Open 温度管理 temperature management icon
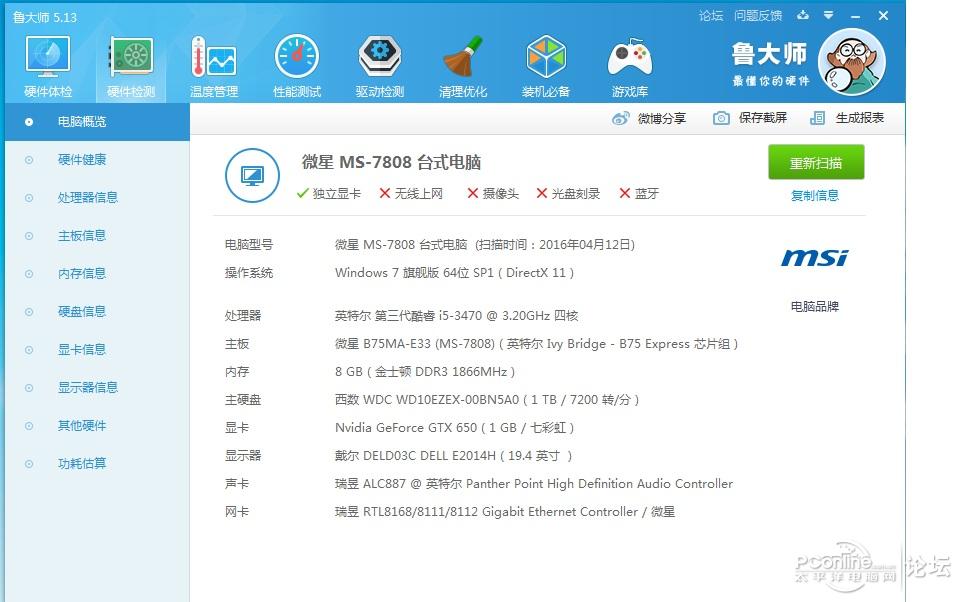The image size is (960, 602). [x=213, y=57]
